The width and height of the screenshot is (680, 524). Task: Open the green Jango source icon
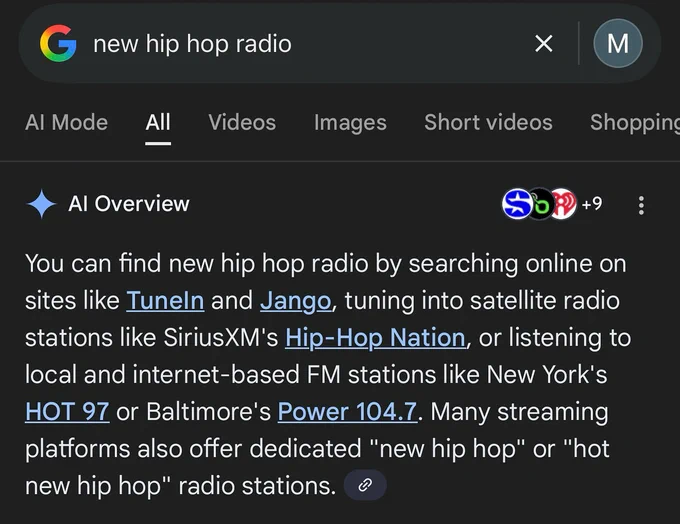point(540,204)
